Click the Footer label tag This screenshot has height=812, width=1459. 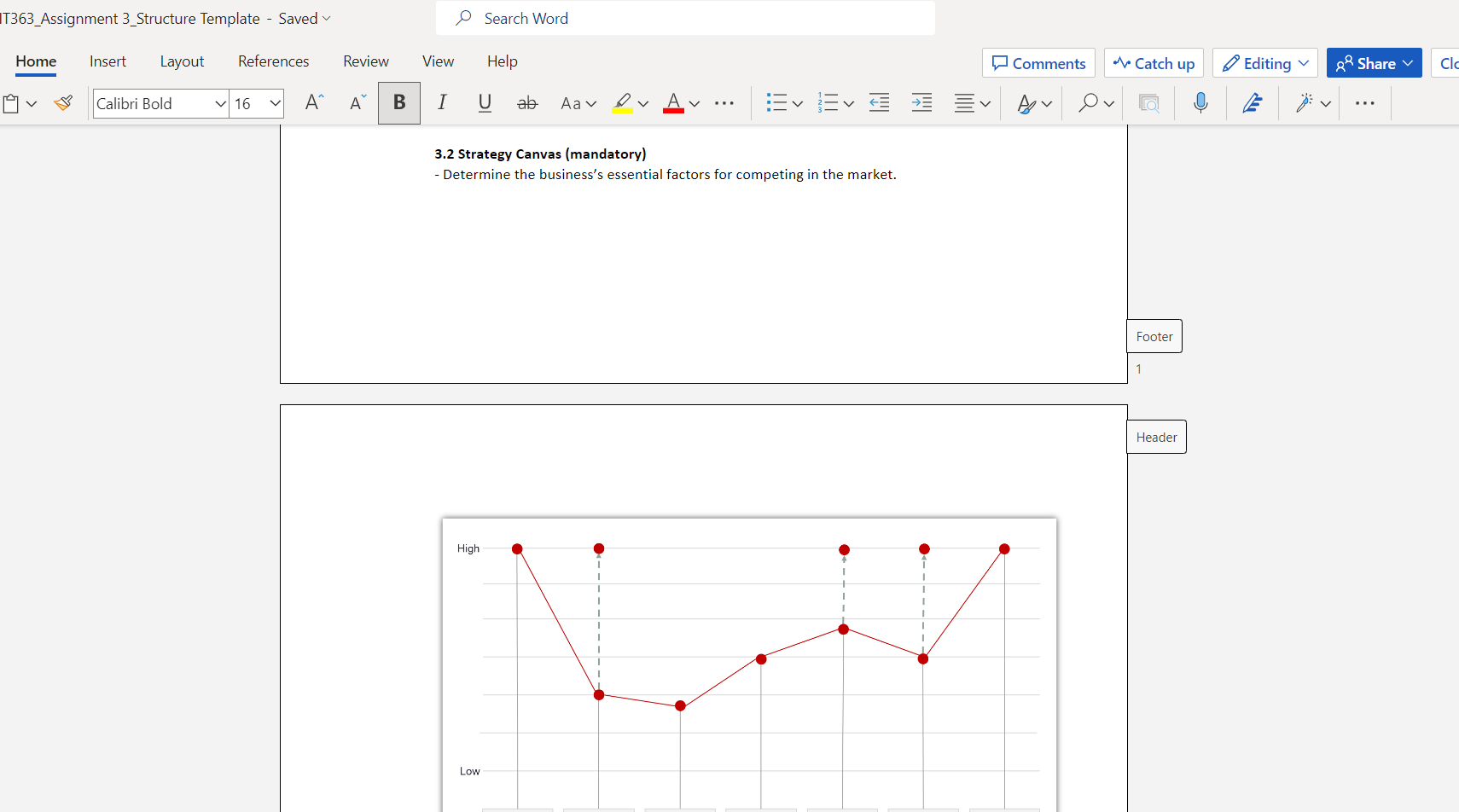tap(1154, 336)
